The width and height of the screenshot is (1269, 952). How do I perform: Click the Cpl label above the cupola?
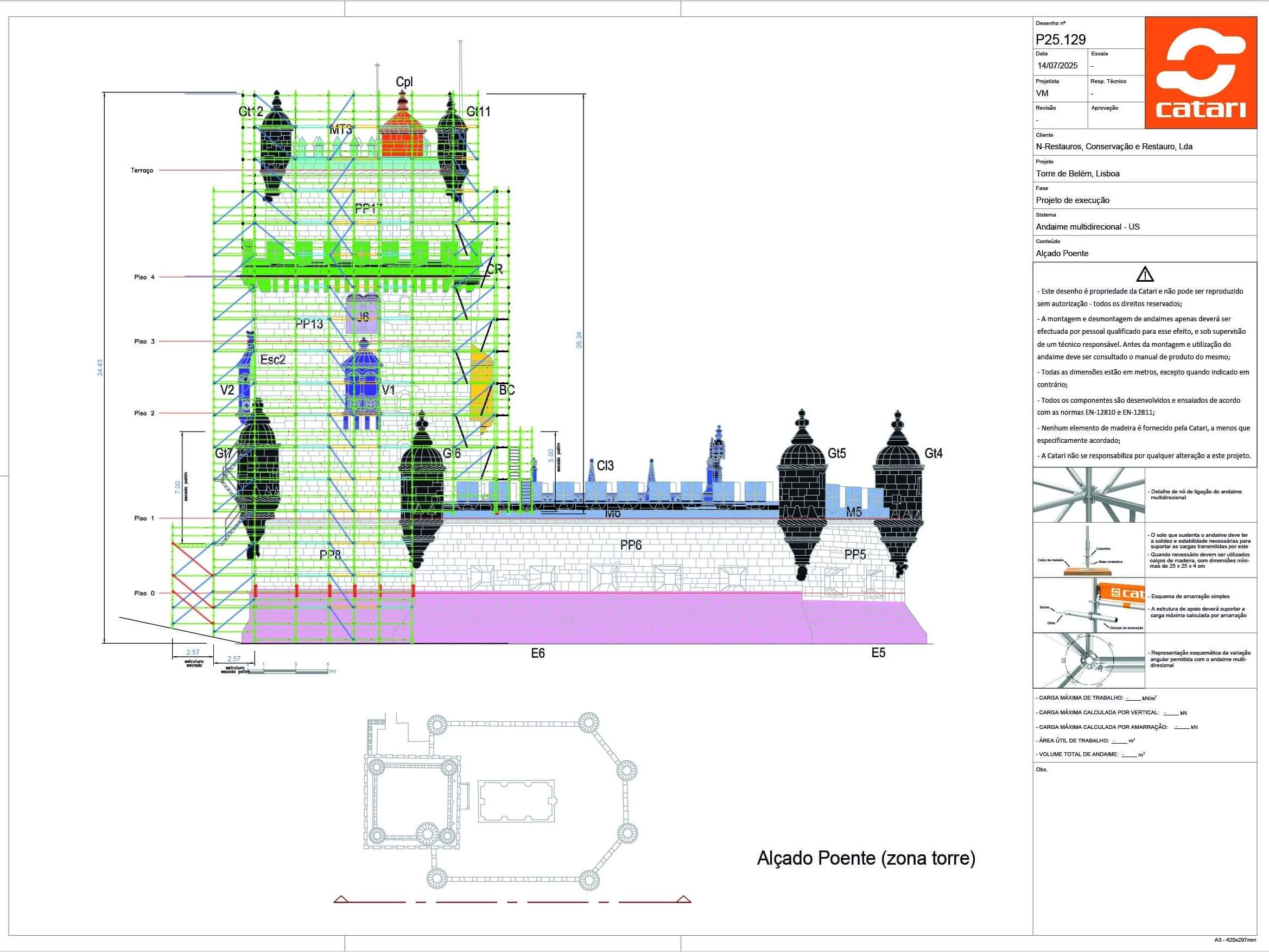[x=404, y=82]
